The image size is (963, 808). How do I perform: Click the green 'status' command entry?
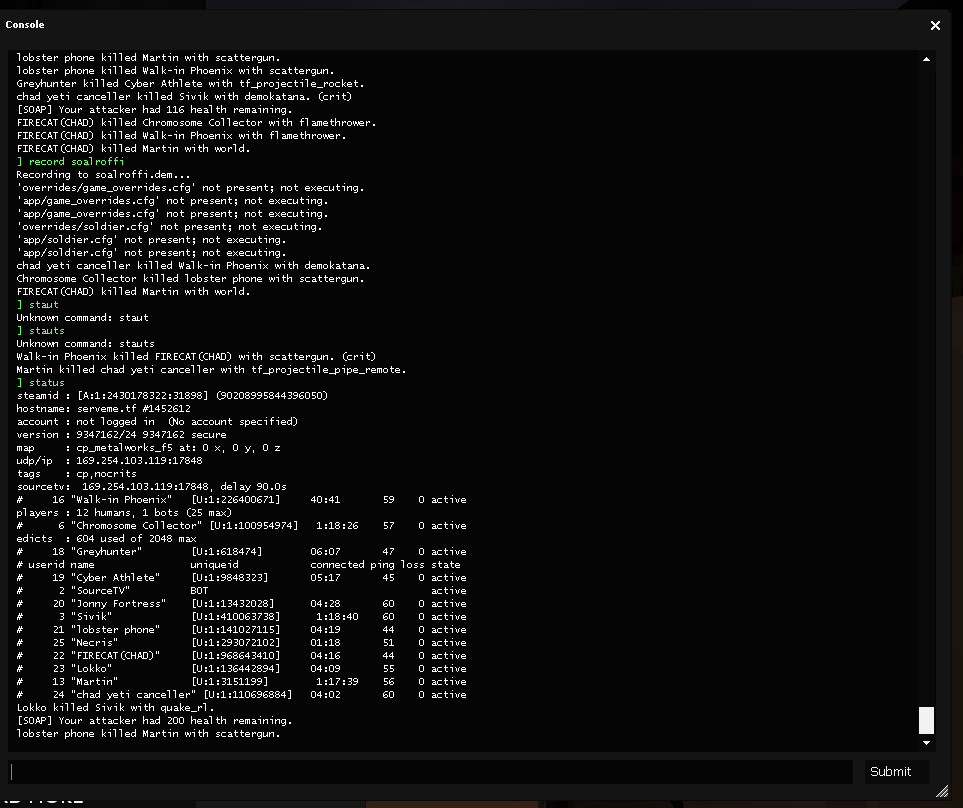pyautogui.click(x=46, y=382)
